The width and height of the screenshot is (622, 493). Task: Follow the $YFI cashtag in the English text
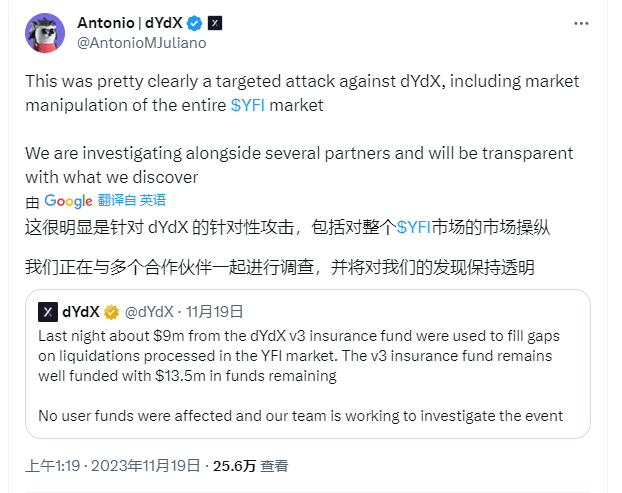coord(248,106)
